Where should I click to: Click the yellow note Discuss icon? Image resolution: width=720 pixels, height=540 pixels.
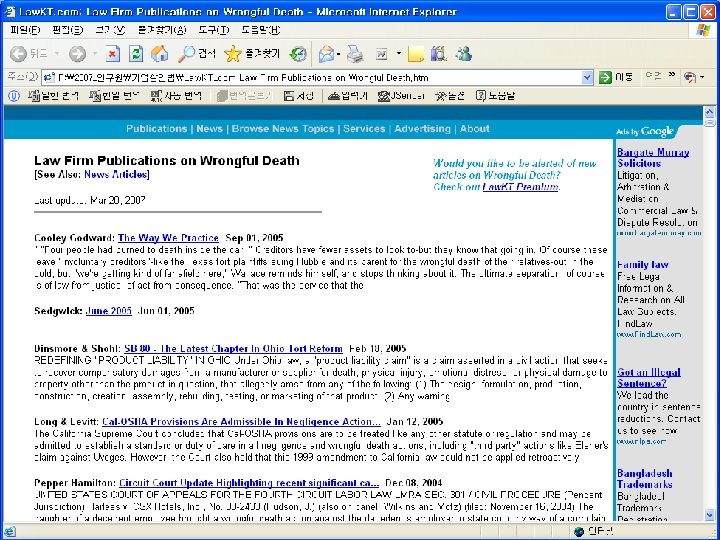(416, 54)
